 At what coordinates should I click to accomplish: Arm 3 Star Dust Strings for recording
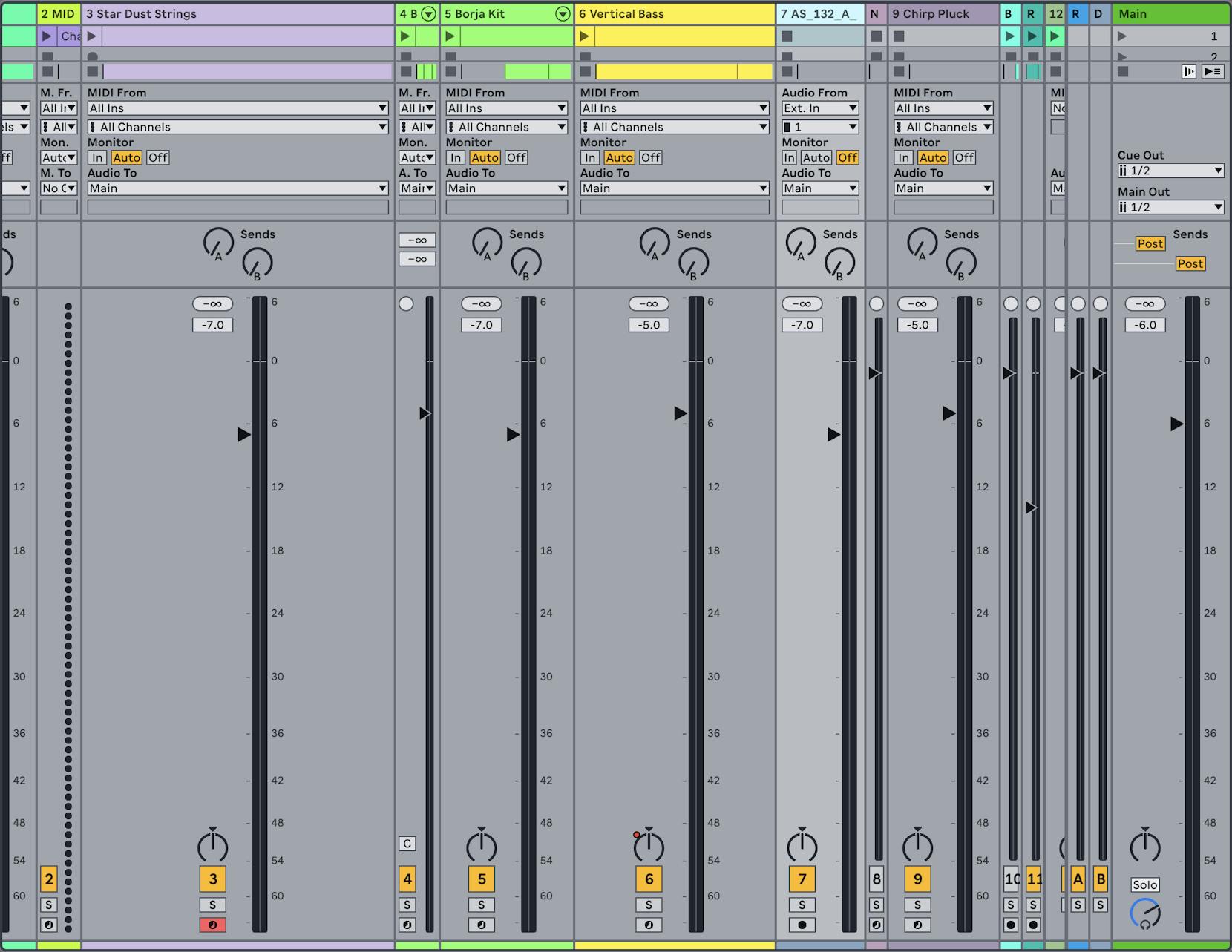[213, 925]
